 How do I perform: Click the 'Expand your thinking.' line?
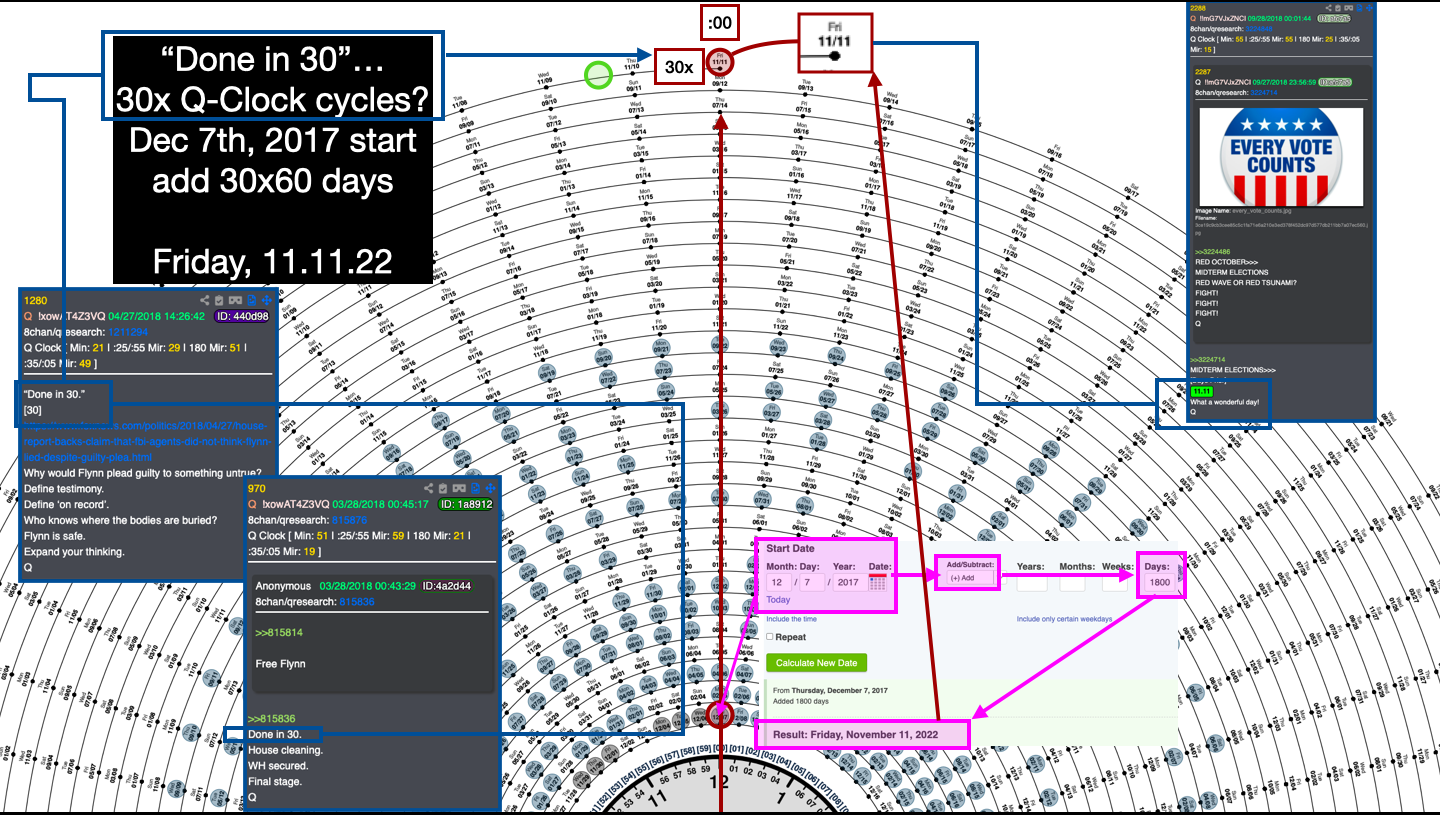point(74,552)
